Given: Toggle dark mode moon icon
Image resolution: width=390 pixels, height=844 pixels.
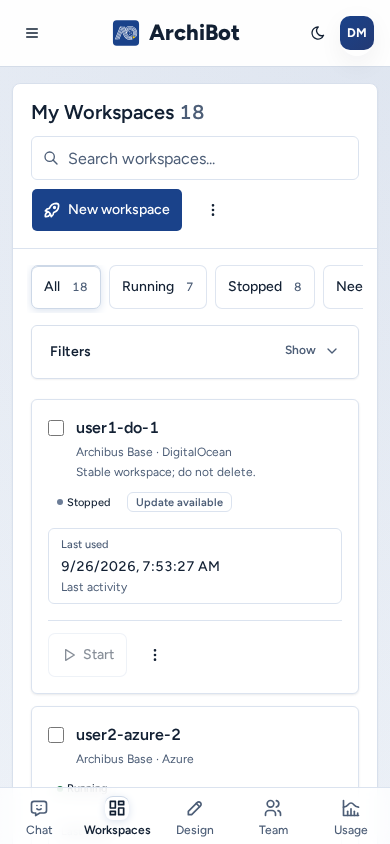Looking at the screenshot, I should 318,33.
